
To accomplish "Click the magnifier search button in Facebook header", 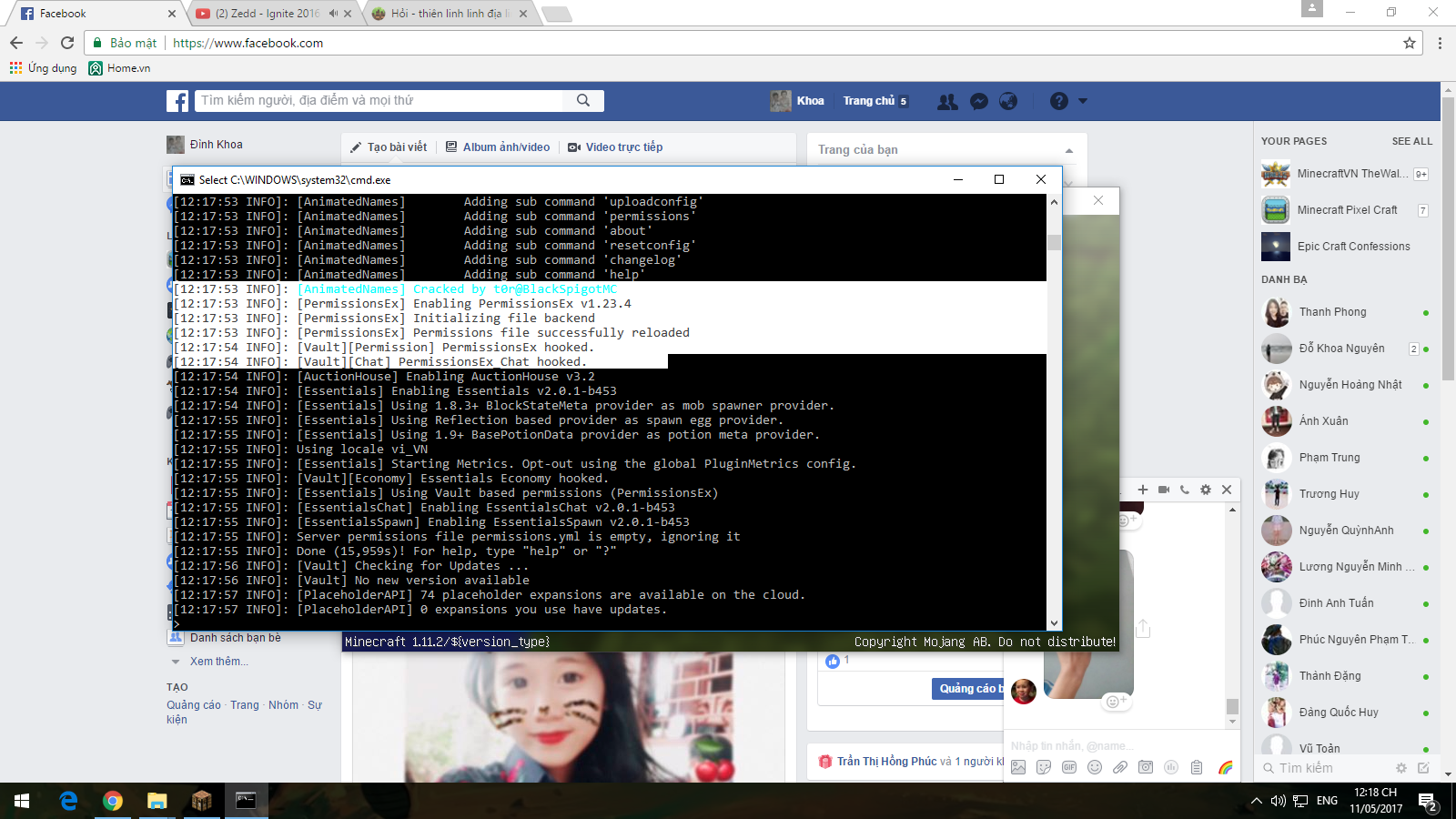I will [583, 100].
